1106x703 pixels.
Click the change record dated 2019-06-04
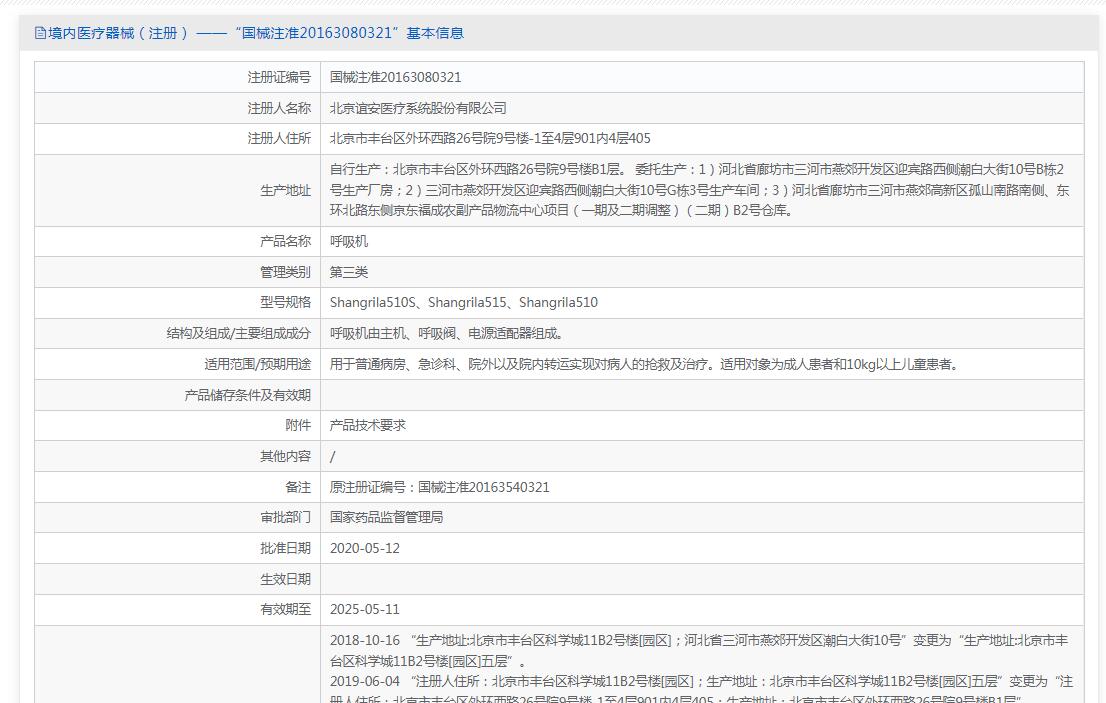point(701,691)
